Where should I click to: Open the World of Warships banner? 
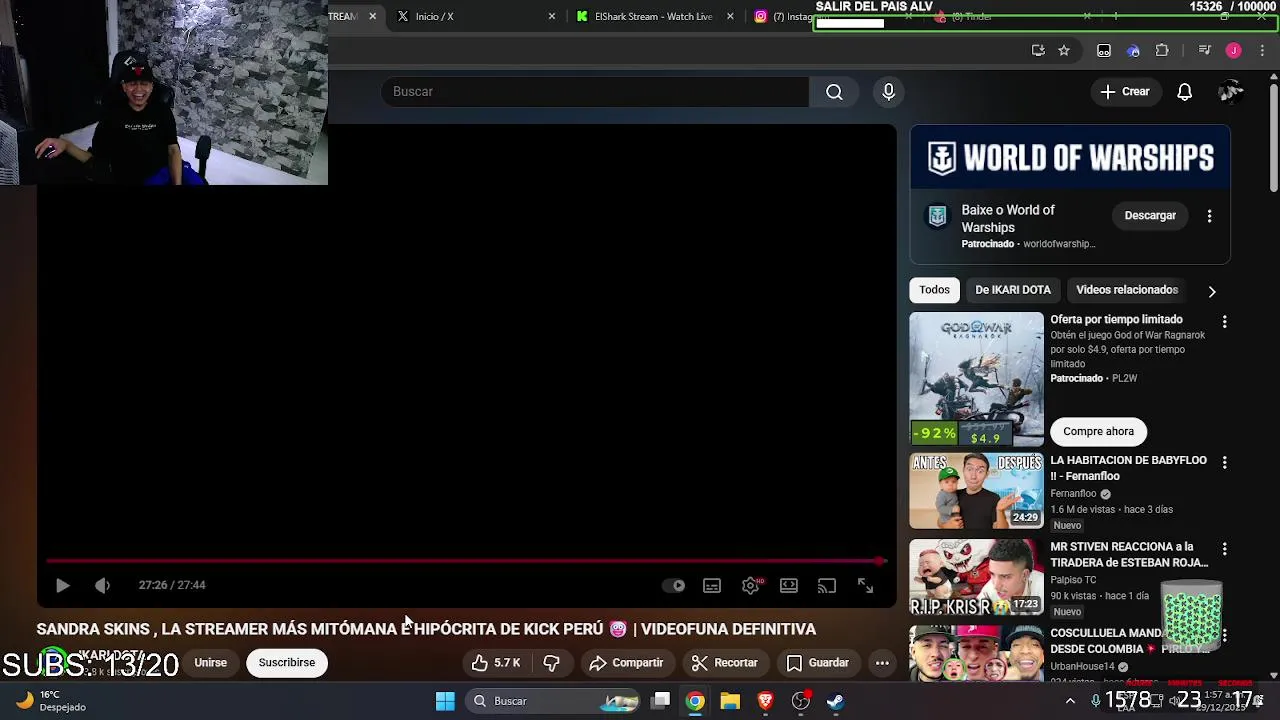coord(1070,157)
